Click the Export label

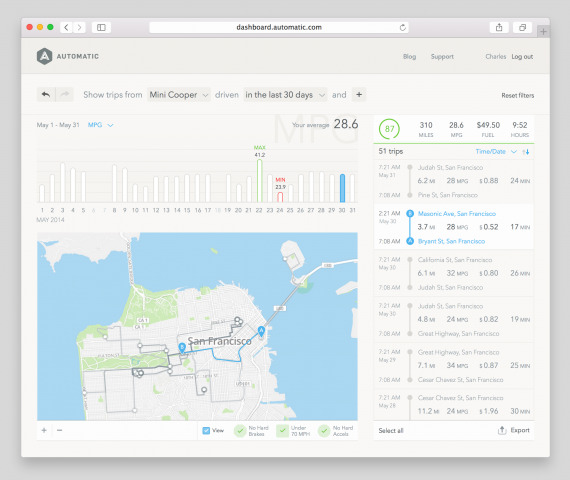point(520,430)
